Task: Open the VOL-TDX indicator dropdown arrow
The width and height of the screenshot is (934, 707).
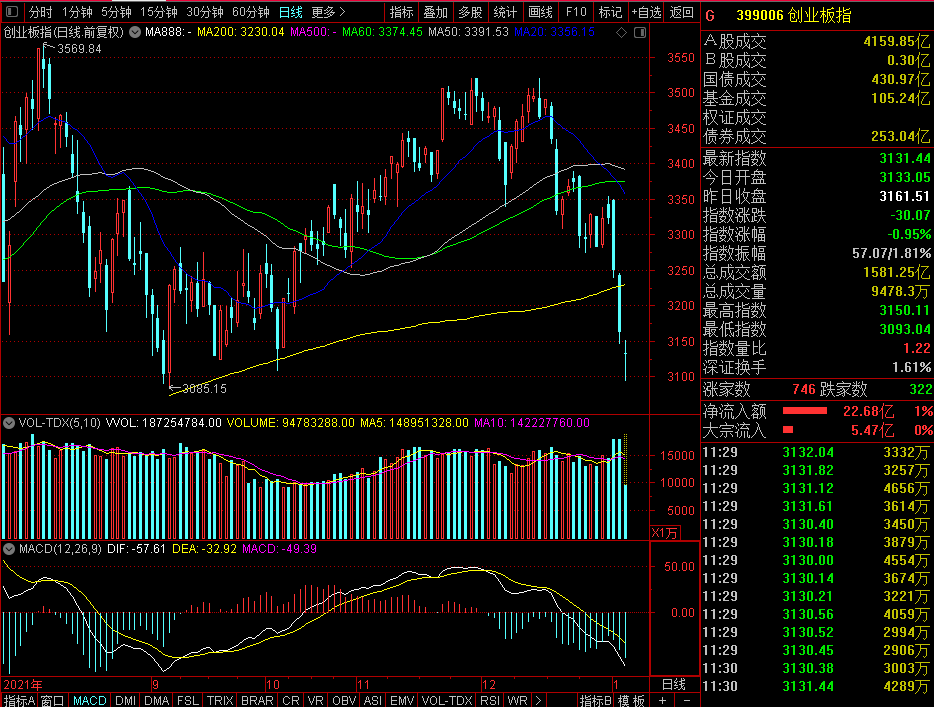Action: point(9,423)
